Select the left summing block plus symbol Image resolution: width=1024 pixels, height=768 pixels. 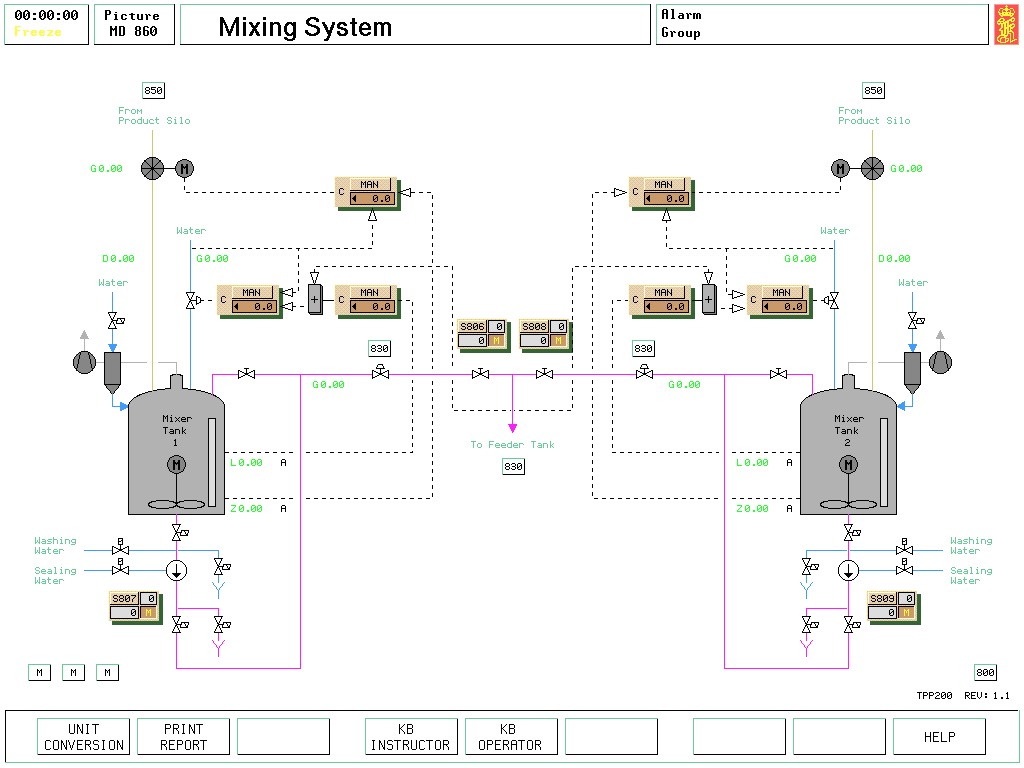pyautogui.click(x=315, y=300)
